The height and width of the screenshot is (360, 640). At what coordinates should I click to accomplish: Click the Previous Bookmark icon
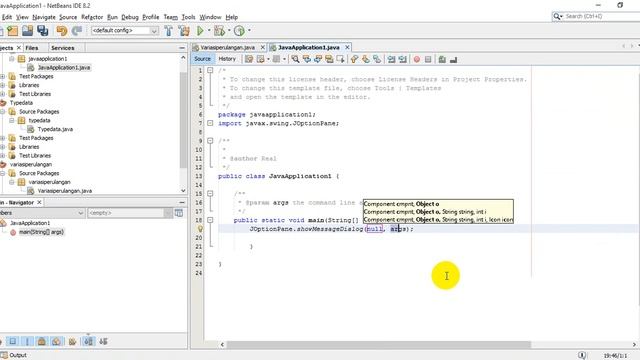(x=354, y=60)
